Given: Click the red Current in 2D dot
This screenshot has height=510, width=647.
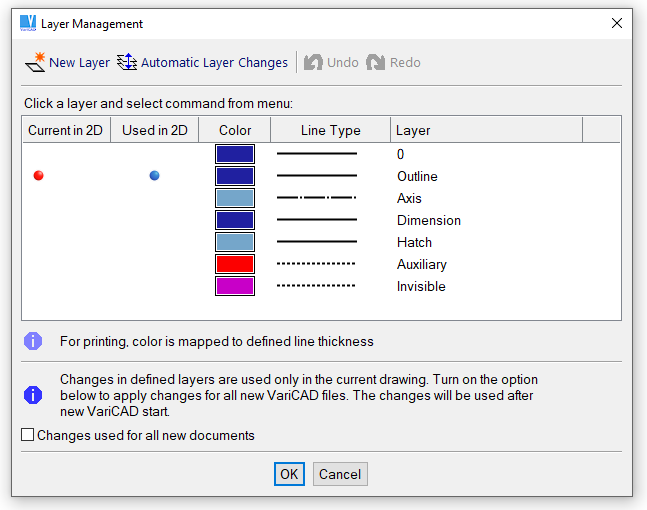Looking at the screenshot, I should tap(39, 176).
